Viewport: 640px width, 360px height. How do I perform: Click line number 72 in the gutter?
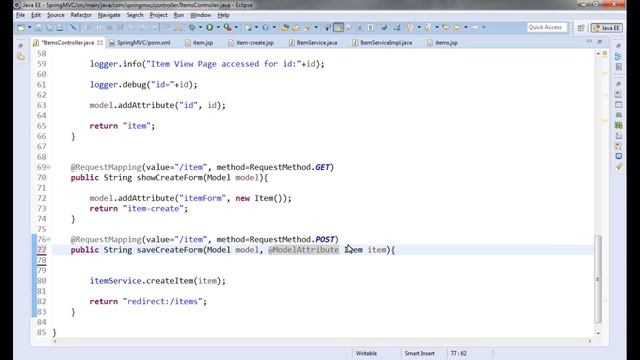tap(42, 198)
